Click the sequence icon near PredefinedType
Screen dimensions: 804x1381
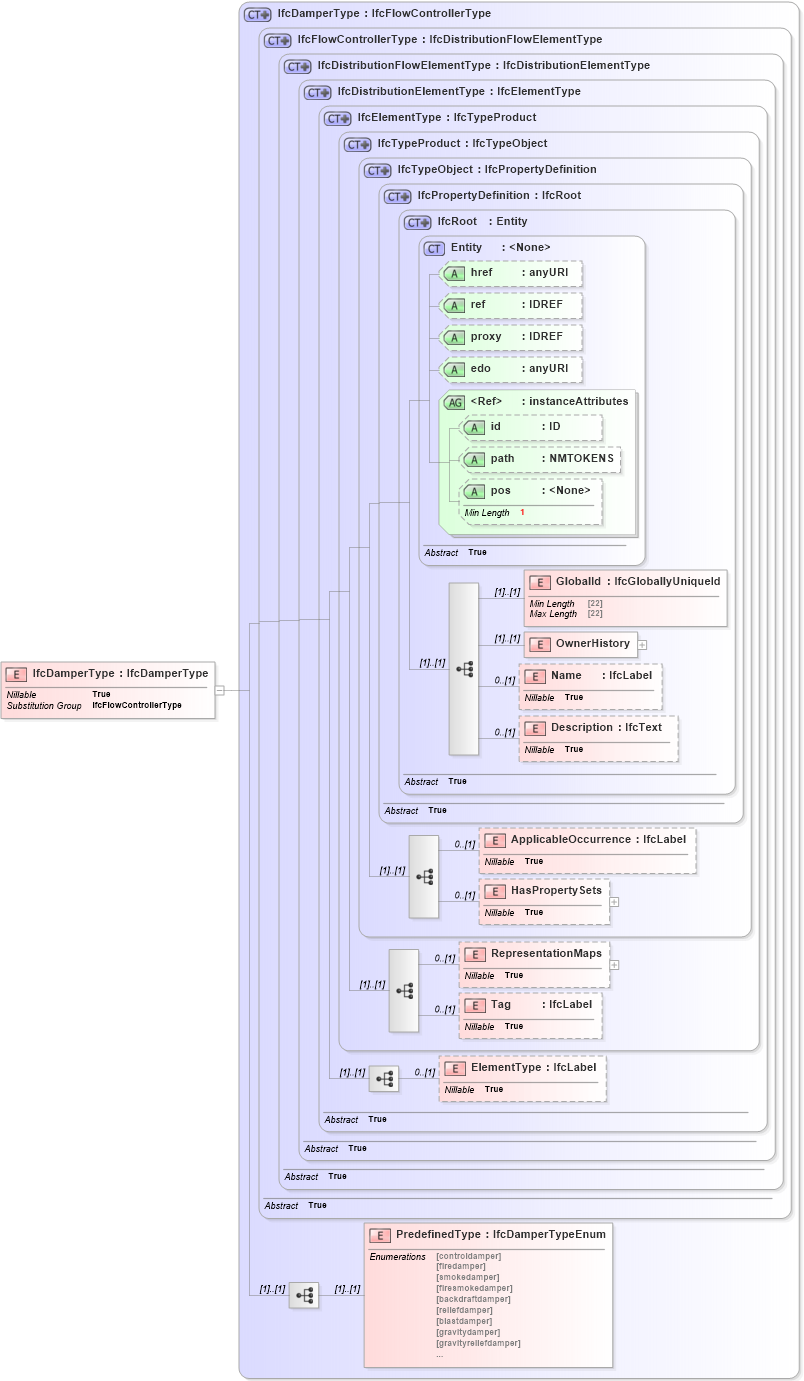303,1294
